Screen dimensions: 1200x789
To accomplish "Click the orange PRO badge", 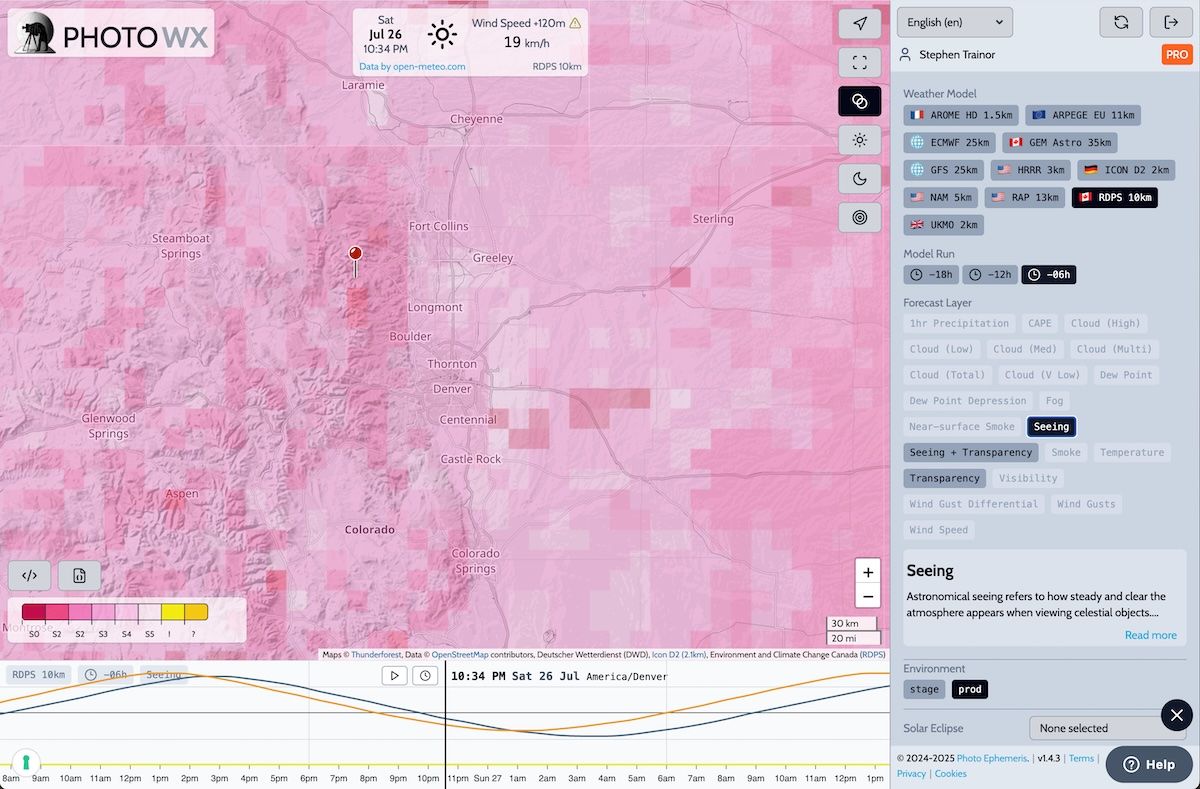I will coord(1176,55).
